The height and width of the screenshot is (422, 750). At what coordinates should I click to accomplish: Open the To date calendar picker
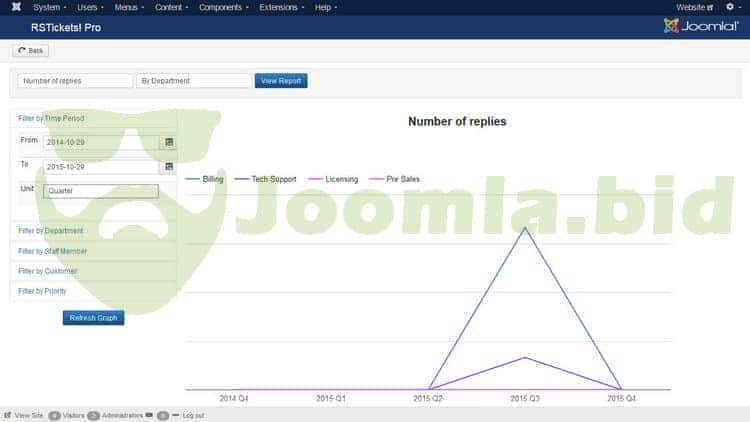(168, 166)
